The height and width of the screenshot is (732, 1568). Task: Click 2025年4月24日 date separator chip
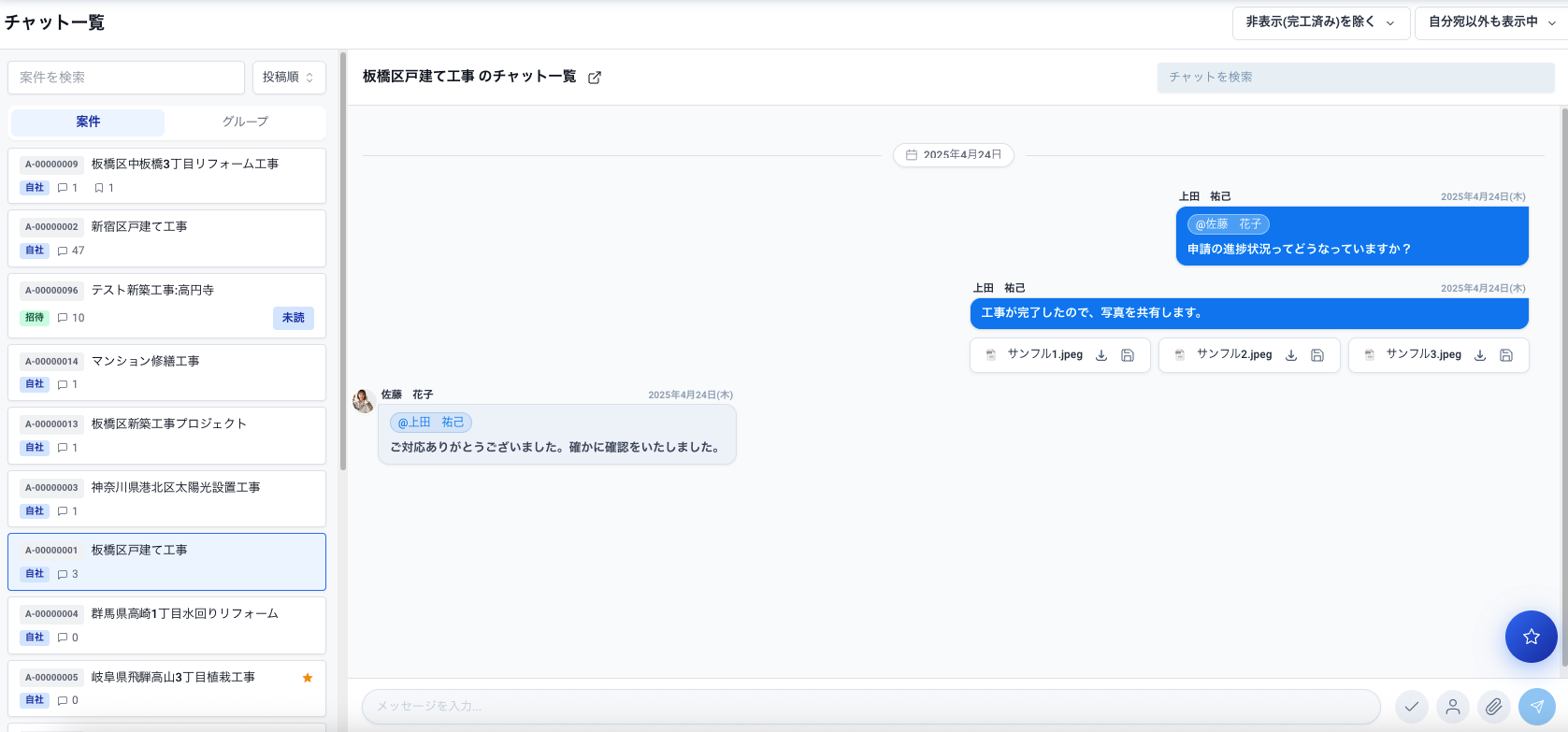(x=954, y=155)
